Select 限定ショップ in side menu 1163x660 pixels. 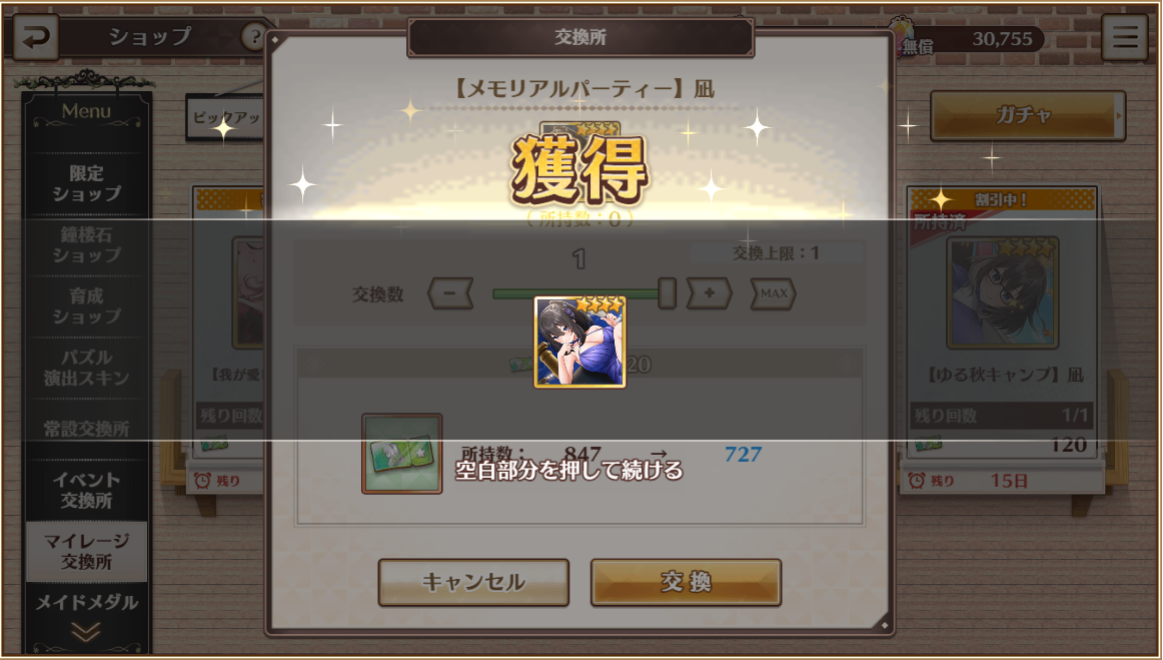point(86,183)
